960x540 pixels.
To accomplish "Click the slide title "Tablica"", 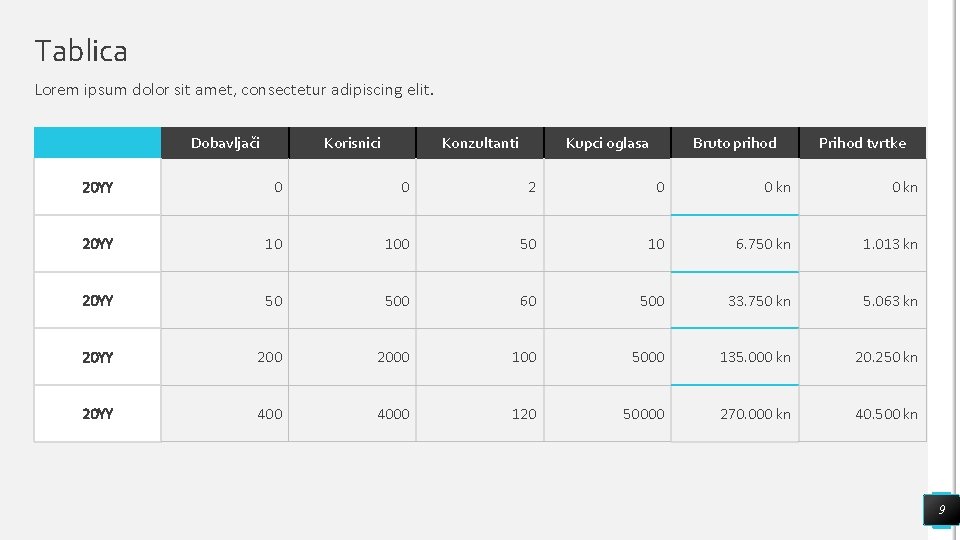I will point(81,51).
